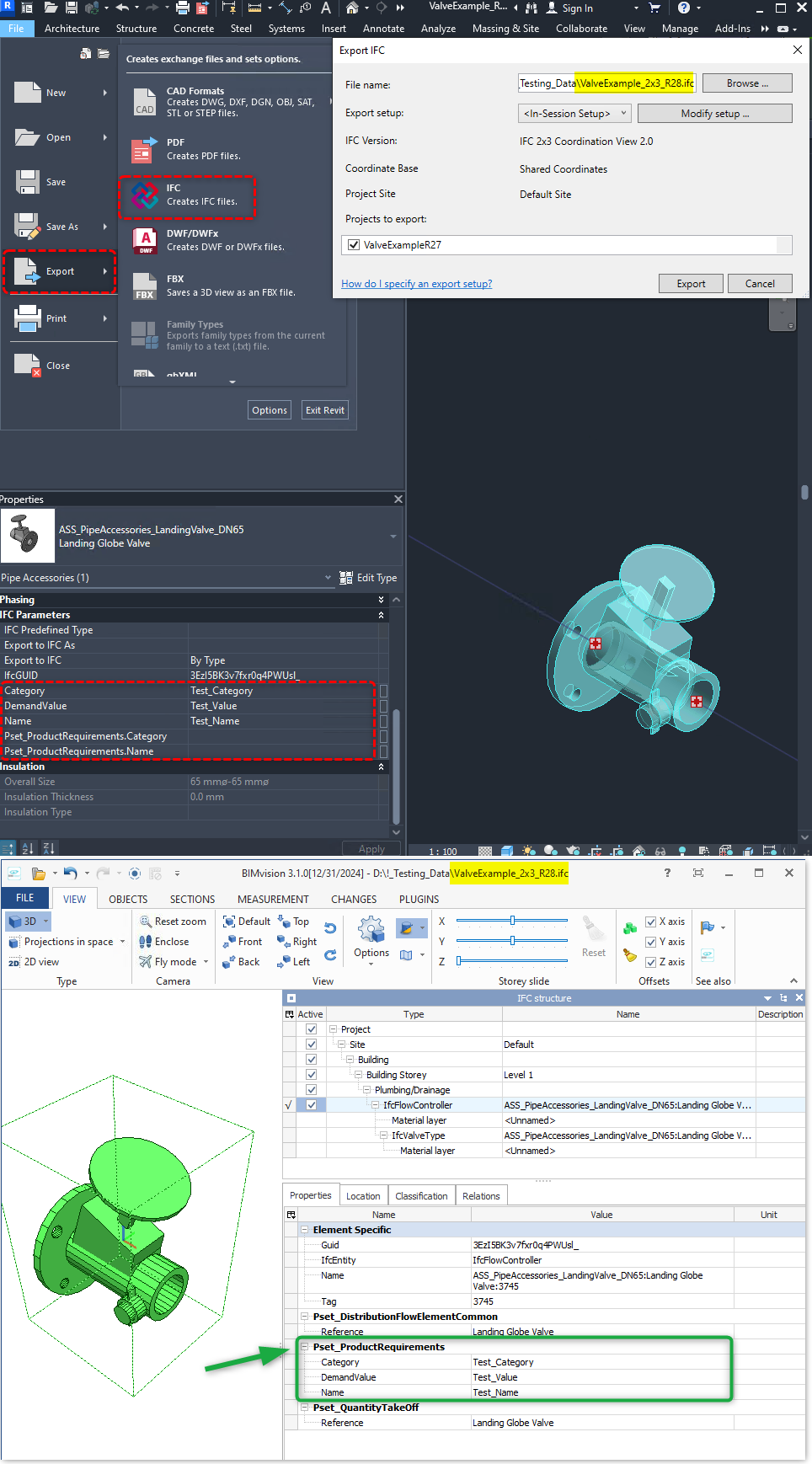Toggle Active checkbox for Building Storey row

312,1075
